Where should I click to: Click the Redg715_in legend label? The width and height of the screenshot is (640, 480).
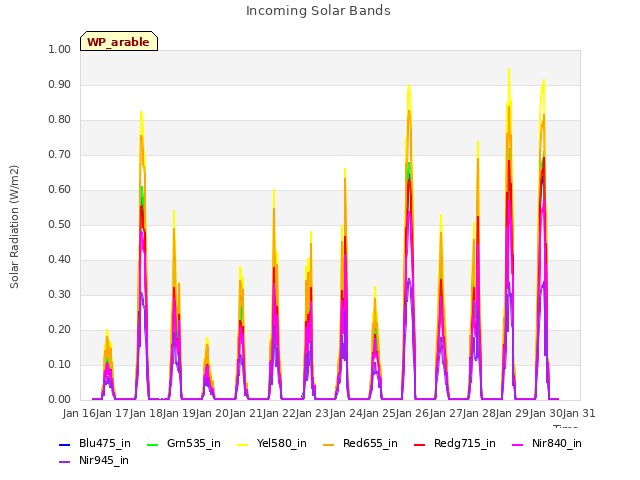pos(465,443)
